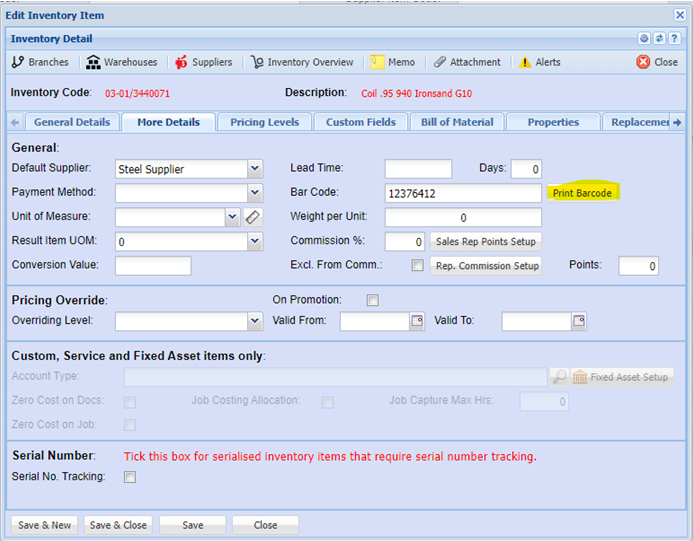The width and height of the screenshot is (693, 541).
Task: Switch to the Pricing Levels tab
Action: (264, 122)
